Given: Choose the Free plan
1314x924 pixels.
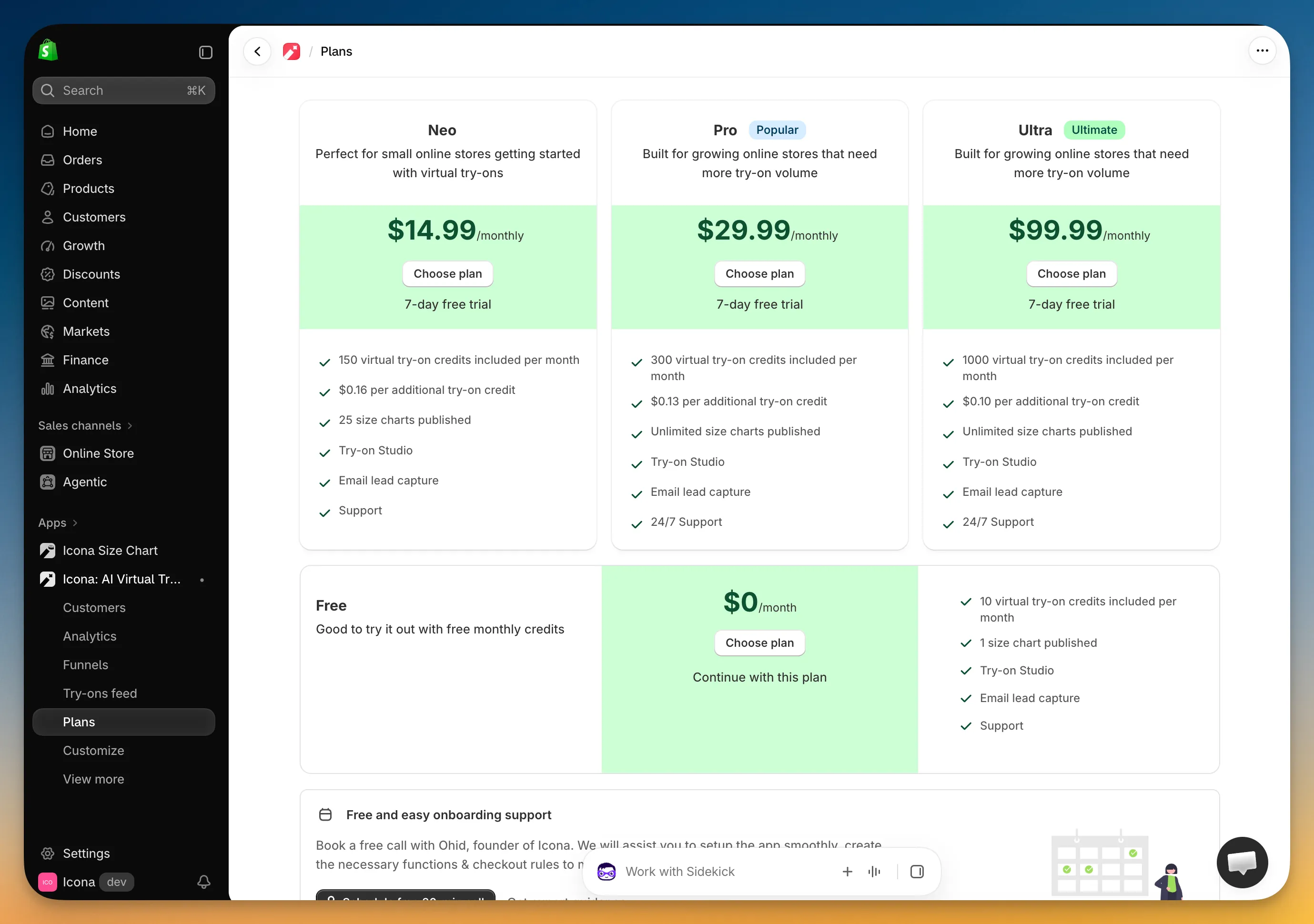Looking at the screenshot, I should tap(759, 643).
